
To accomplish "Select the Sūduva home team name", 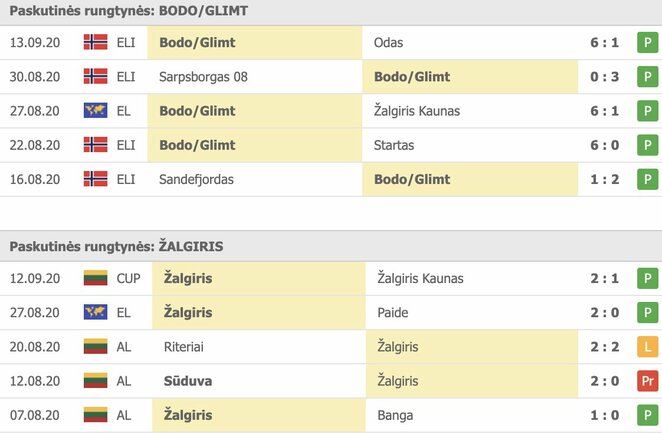I will (x=185, y=381).
